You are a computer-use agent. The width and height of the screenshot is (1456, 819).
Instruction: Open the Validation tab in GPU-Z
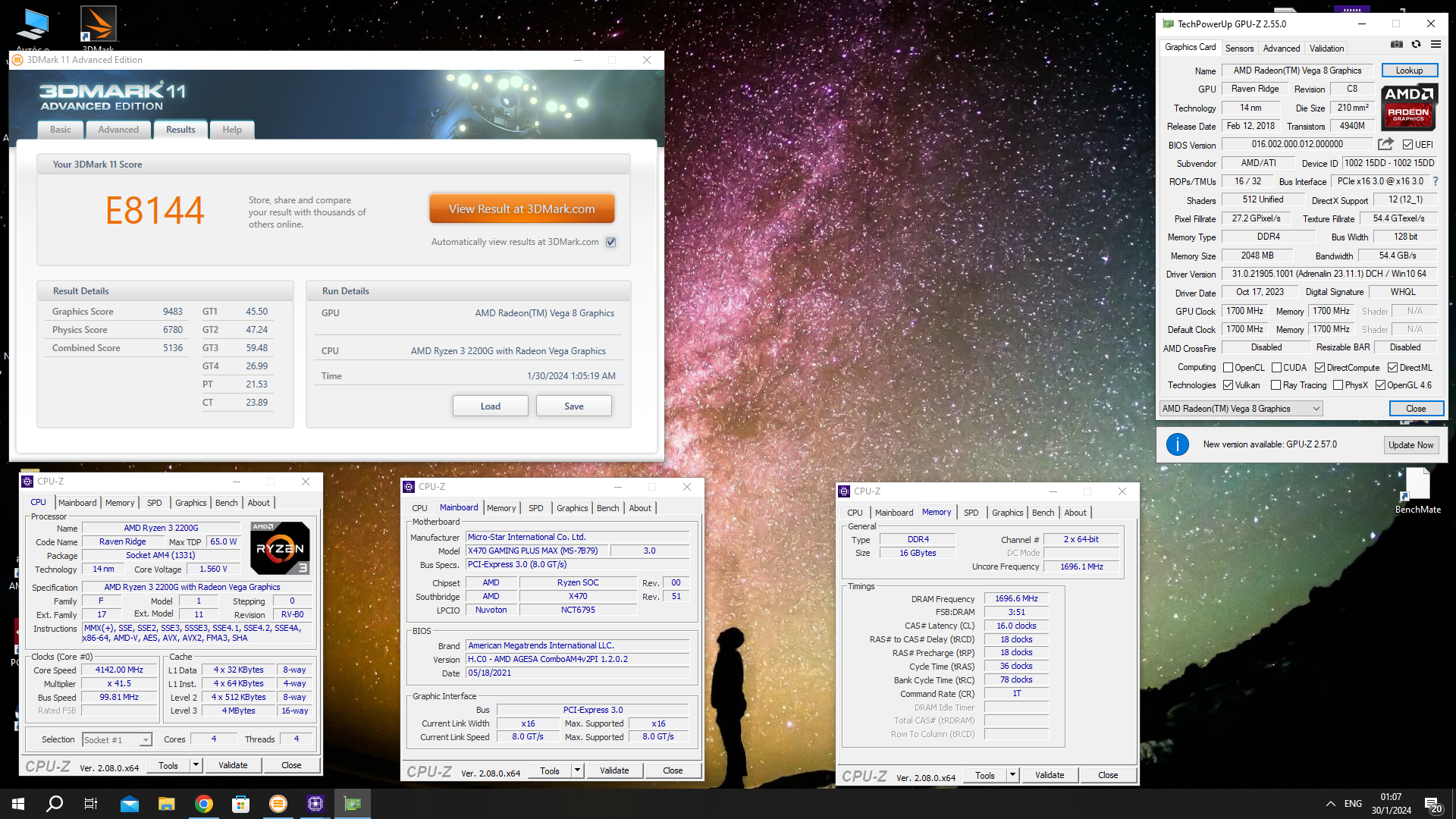pos(1326,49)
